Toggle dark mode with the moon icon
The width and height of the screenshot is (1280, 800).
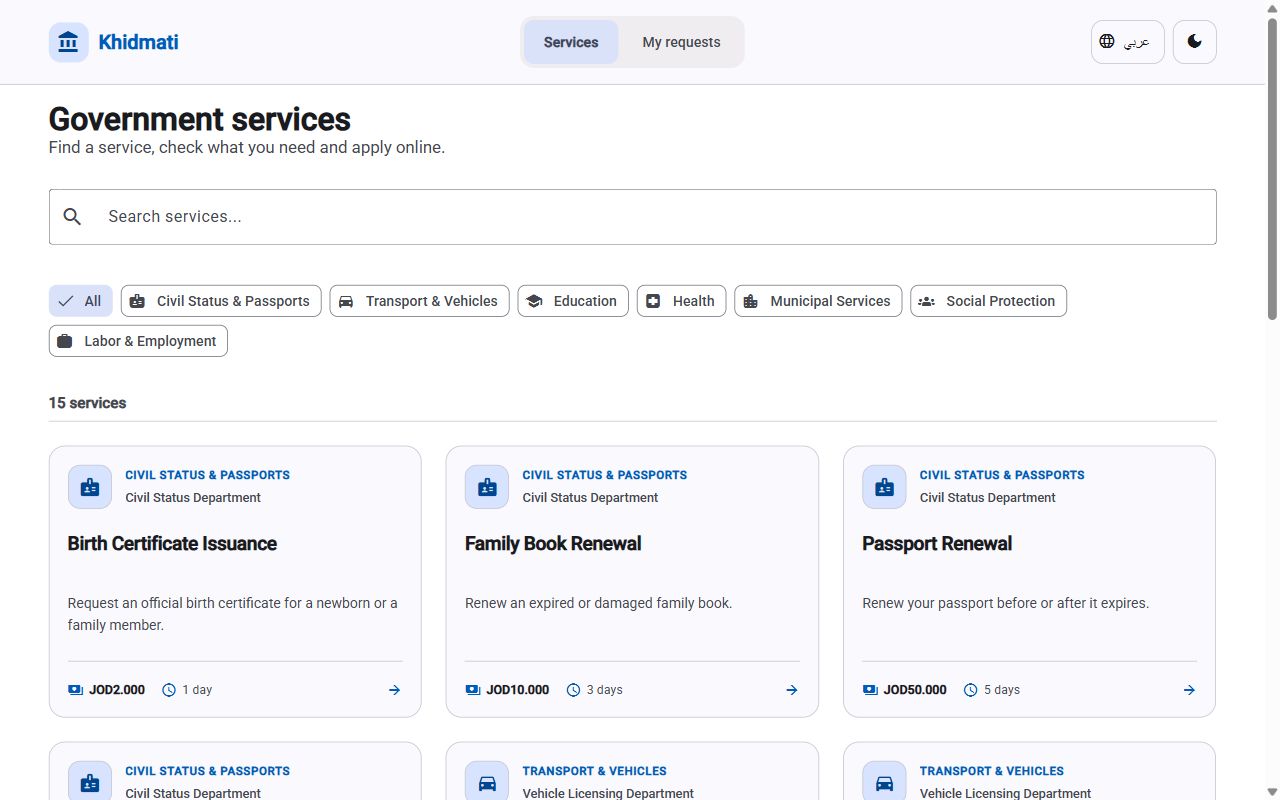1194,42
